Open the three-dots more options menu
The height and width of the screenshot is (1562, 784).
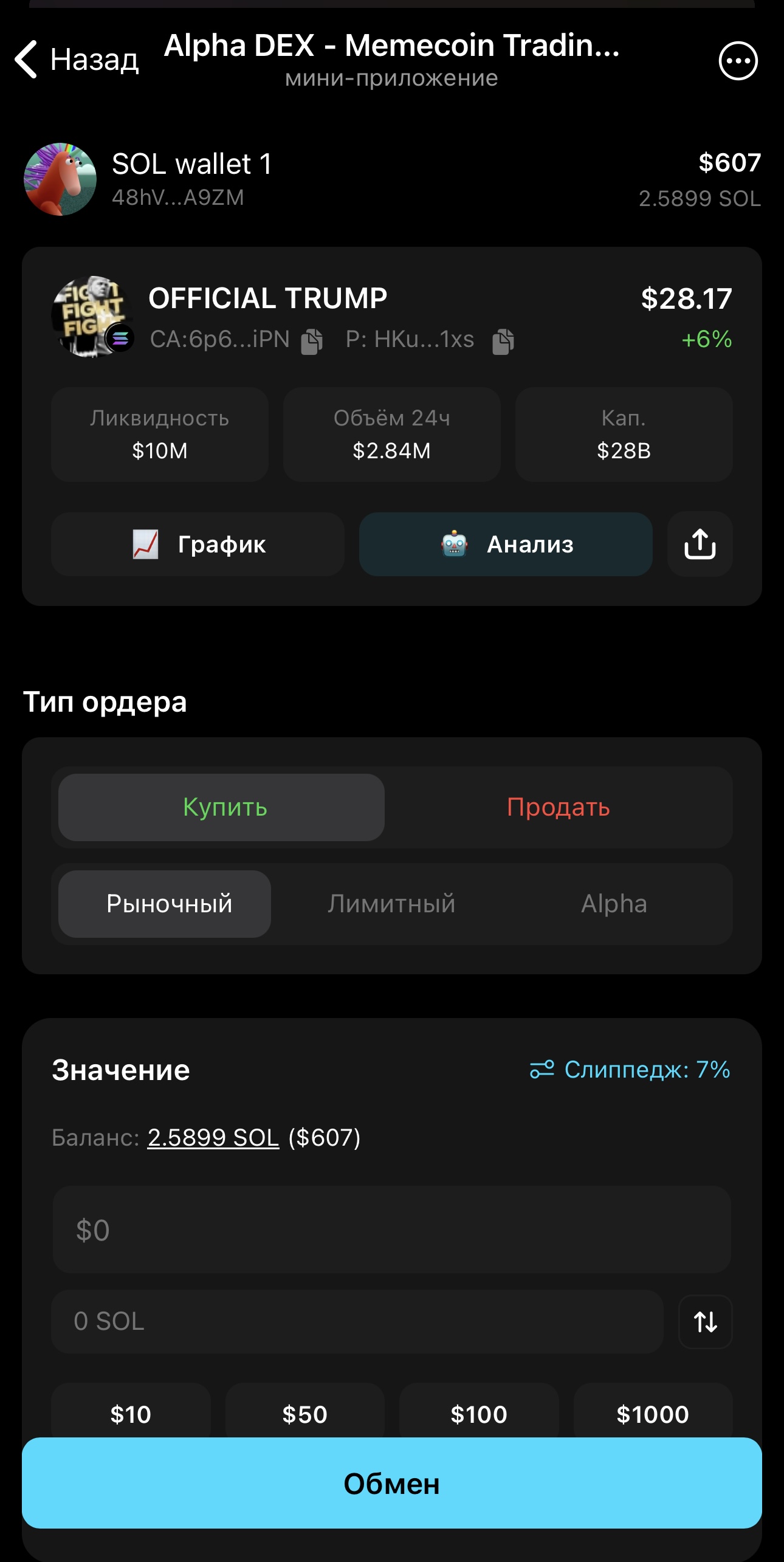click(x=738, y=61)
